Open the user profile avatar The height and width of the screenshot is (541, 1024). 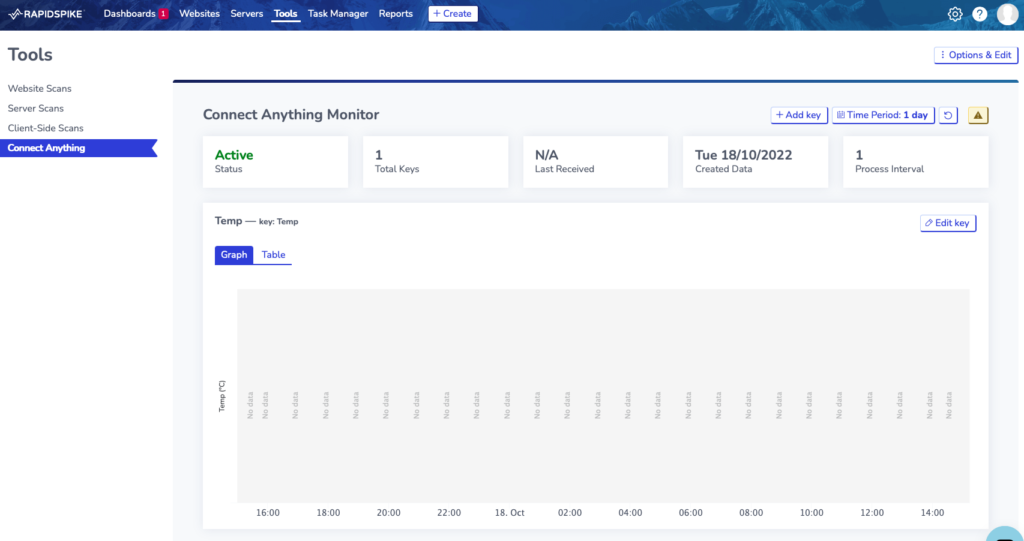click(x=1008, y=14)
